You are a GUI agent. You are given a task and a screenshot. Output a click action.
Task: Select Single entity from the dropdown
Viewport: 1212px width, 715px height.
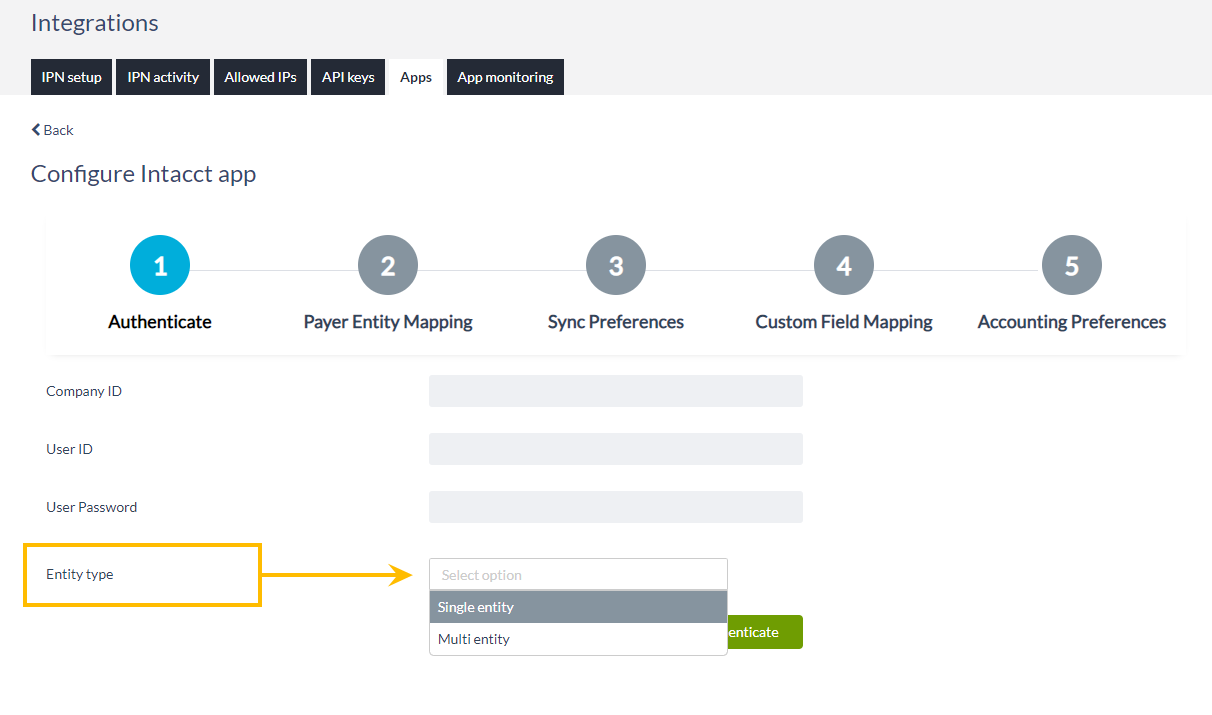(578, 607)
